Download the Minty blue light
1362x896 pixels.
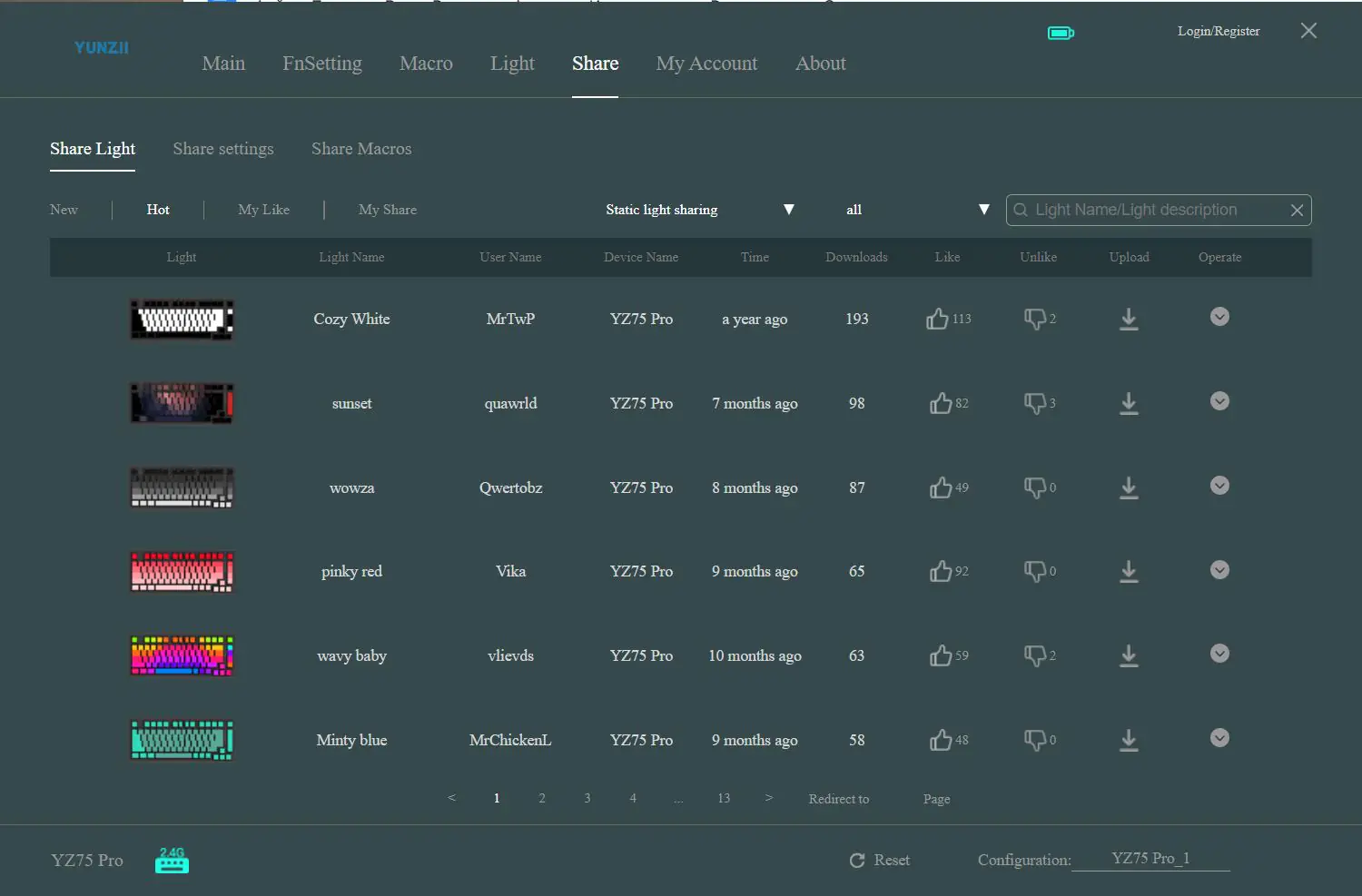(1129, 741)
